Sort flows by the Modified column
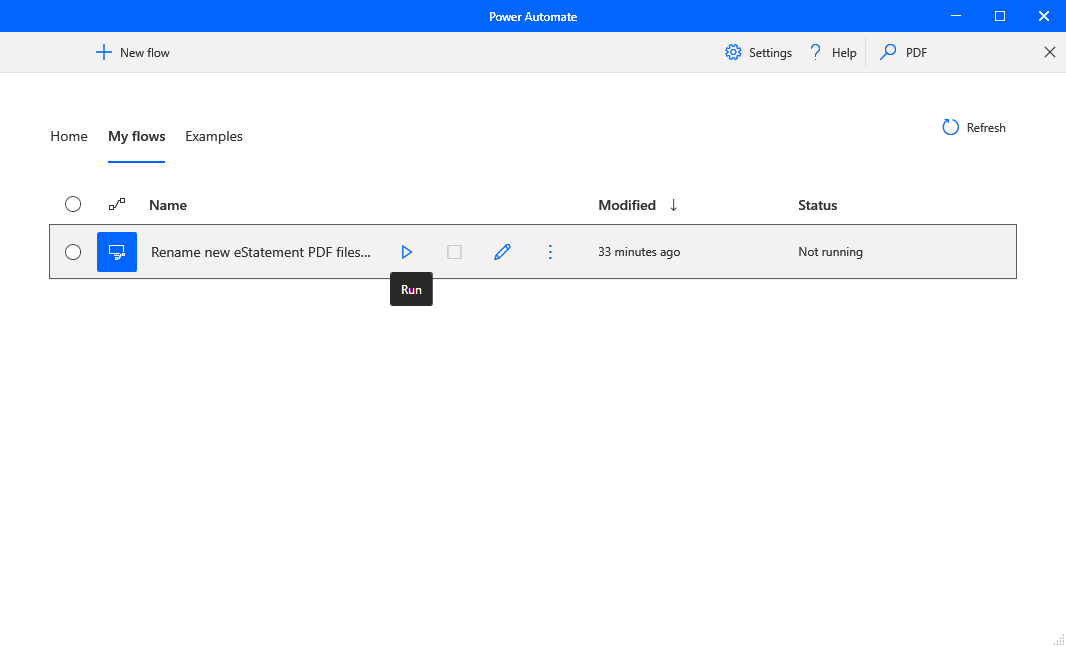 click(x=627, y=205)
